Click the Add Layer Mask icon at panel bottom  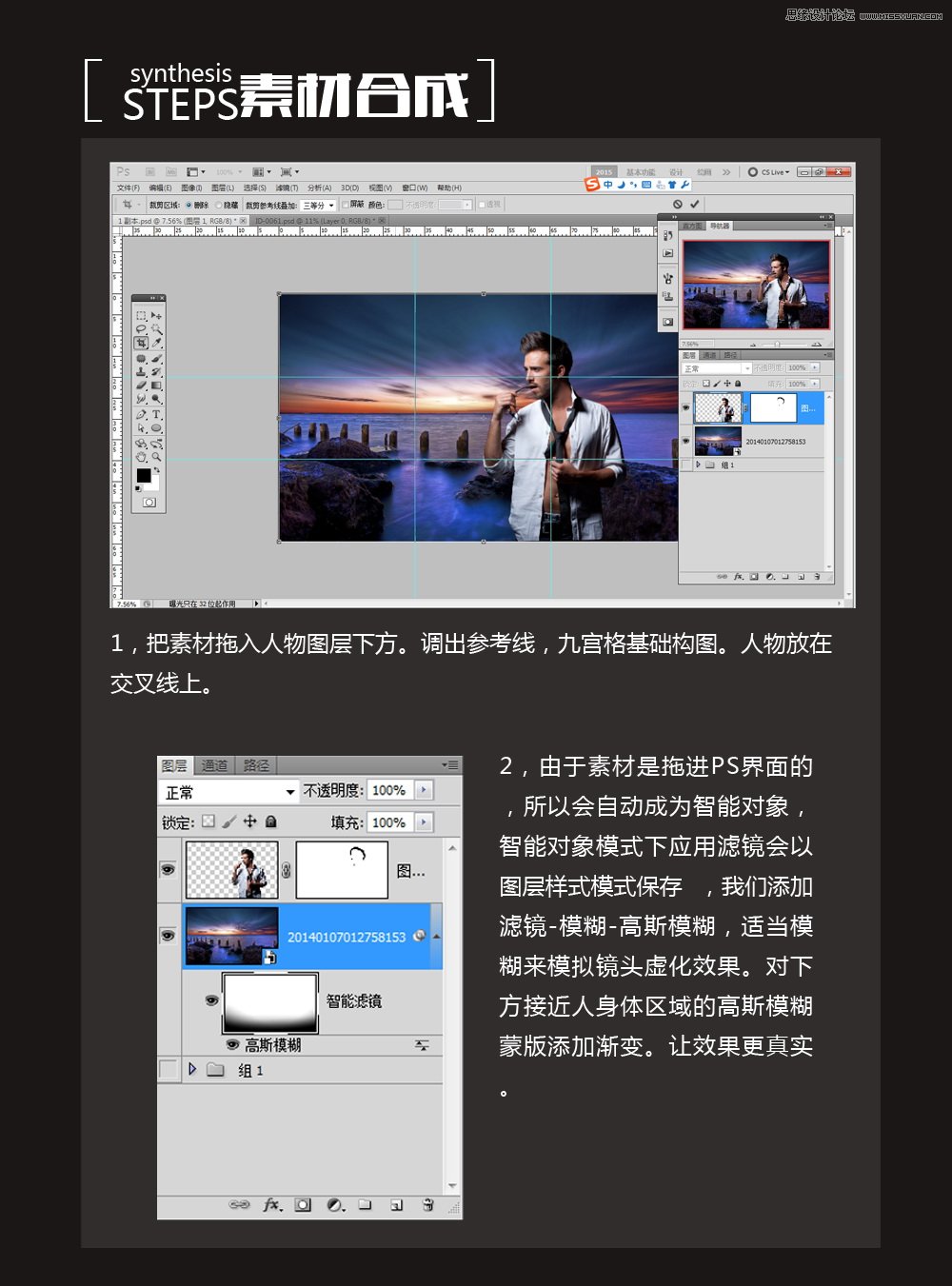point(303,1205)
